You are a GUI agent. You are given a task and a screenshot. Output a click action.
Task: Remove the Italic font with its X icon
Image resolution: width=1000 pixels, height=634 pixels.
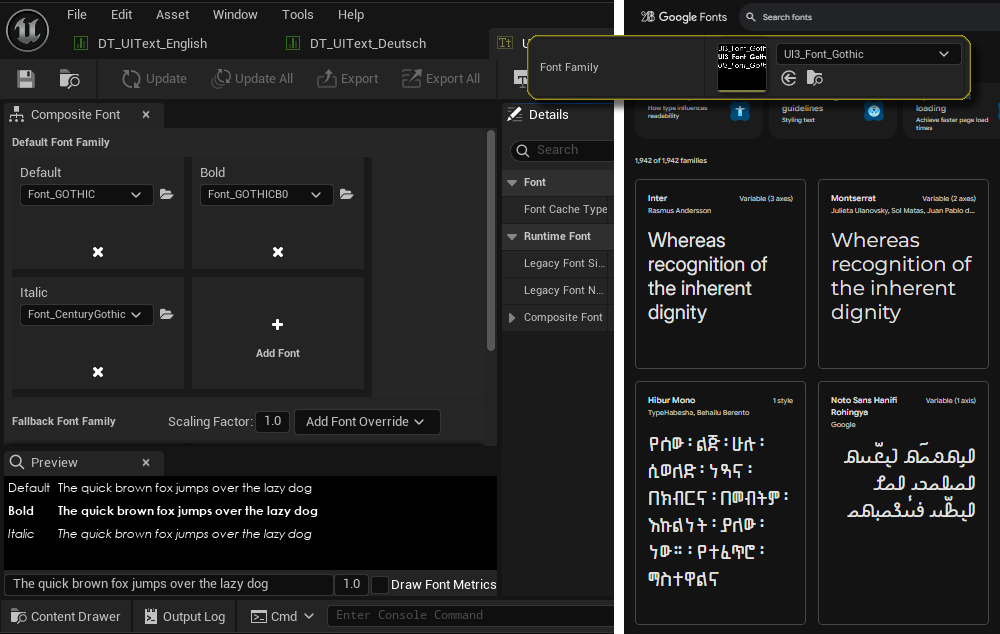(98, 372)
